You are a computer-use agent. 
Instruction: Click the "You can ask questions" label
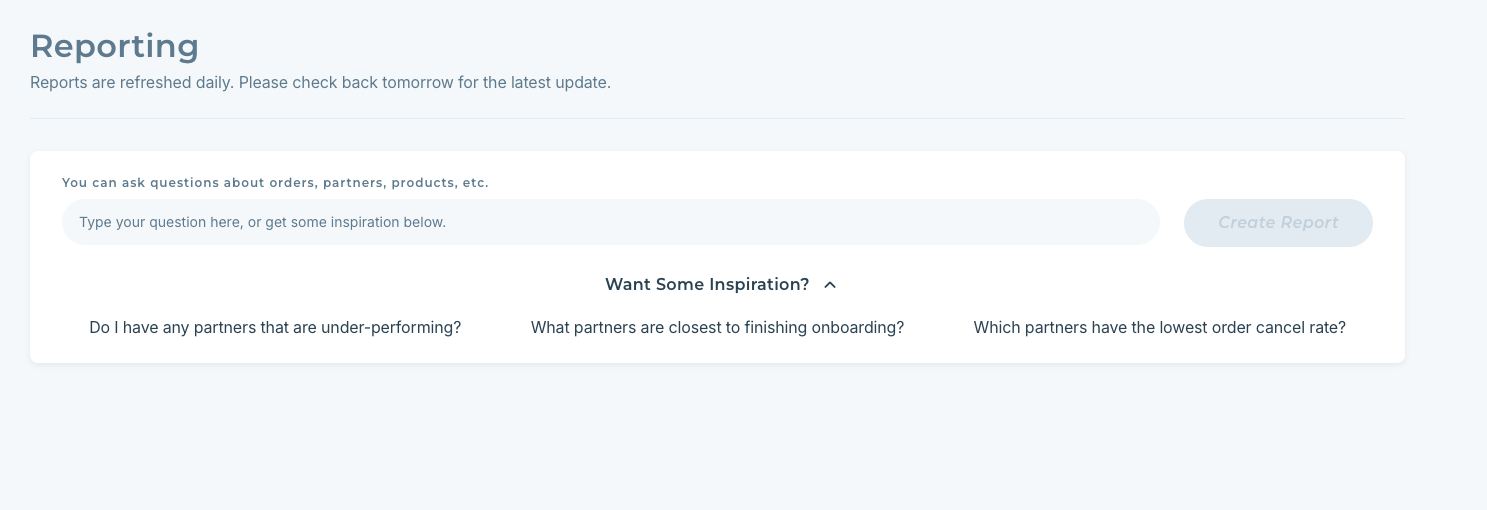coord(275,183)
